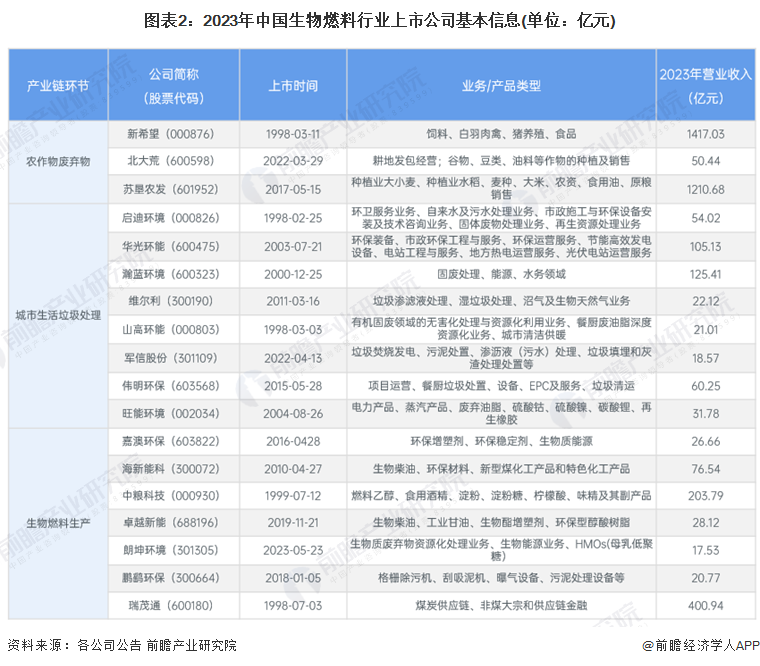Click revenue value 203.79
This screenshot has width=760, height=666.
706,496
